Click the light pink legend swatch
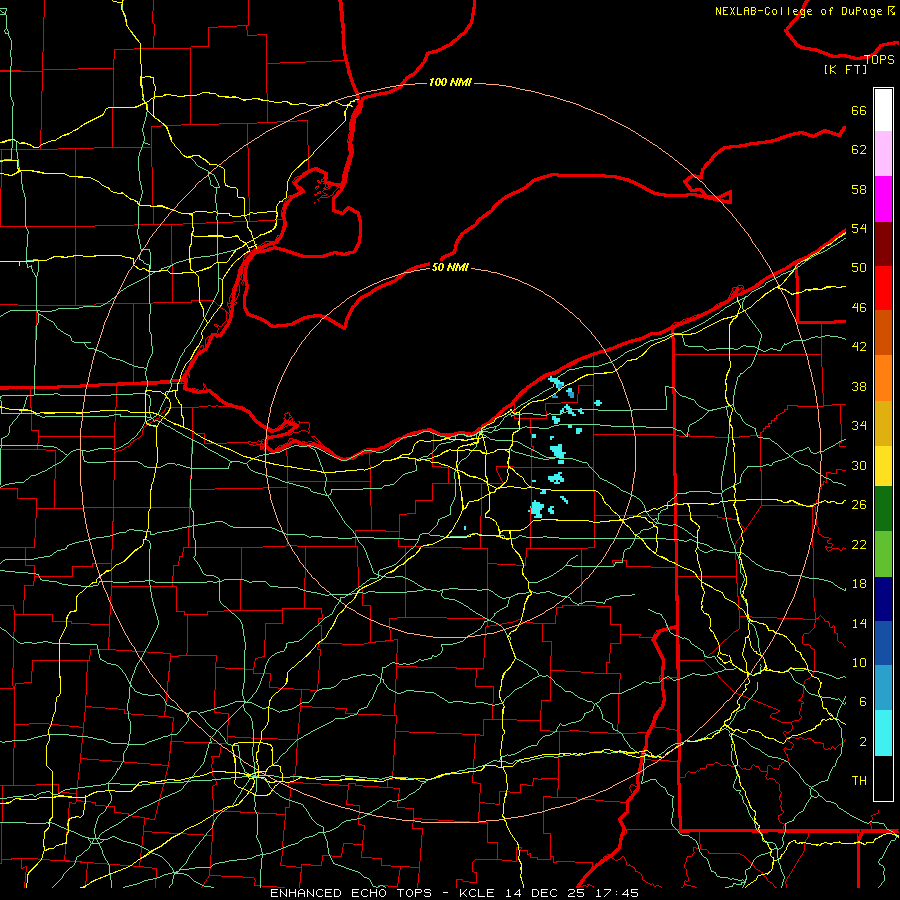The image size is (900, 900). pos(883,153)
